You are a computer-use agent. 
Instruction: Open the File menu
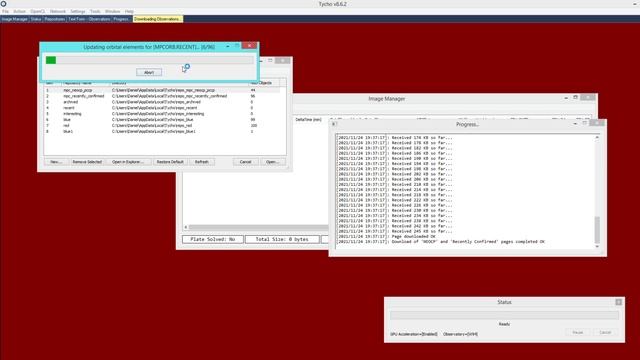tap(5, 11)
